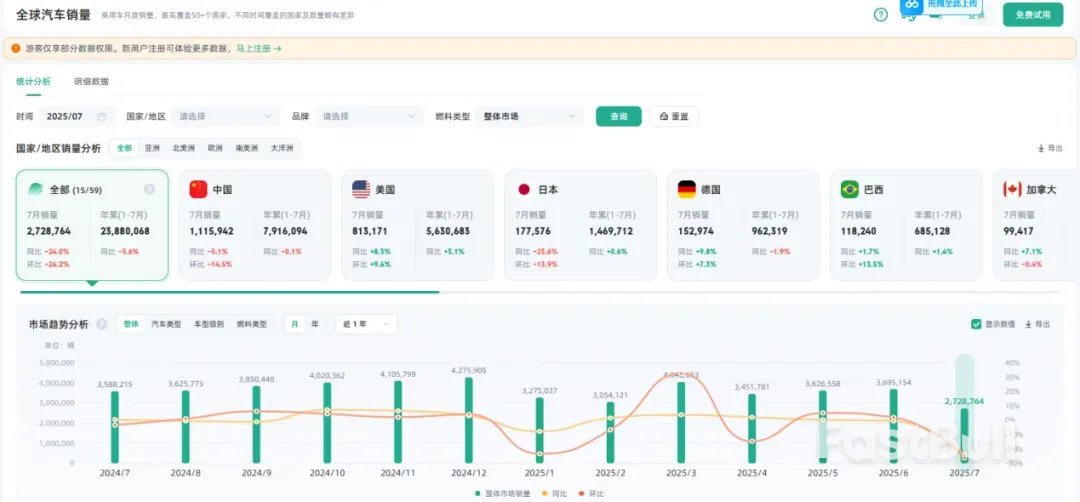Filter regions by 北美洲
Image resolution: width=1080 pixels, height=502 pixels.
[x=183, y=148]
